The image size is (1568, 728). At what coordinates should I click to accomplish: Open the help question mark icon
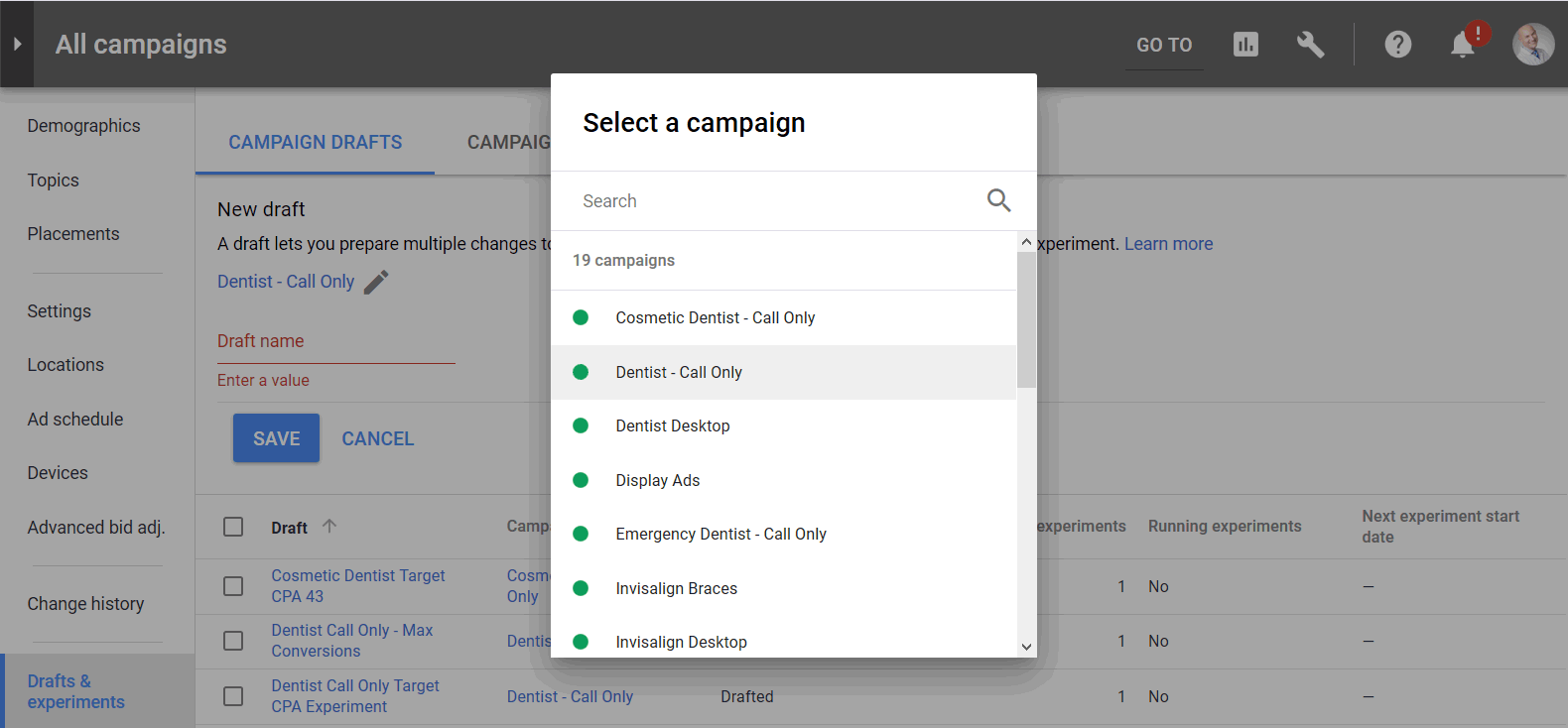pos(1397,45)
